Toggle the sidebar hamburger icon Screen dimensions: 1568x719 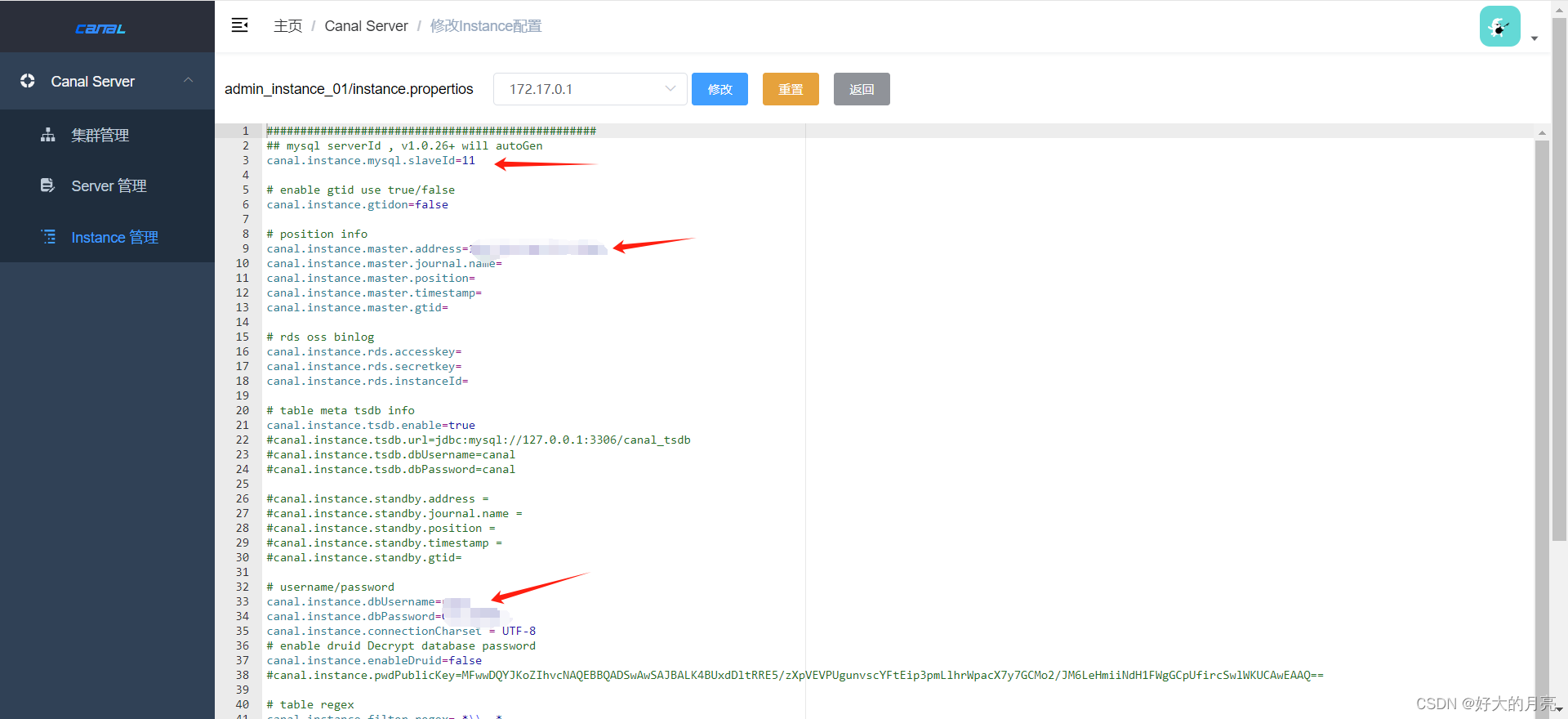click(x=240, y=25)
